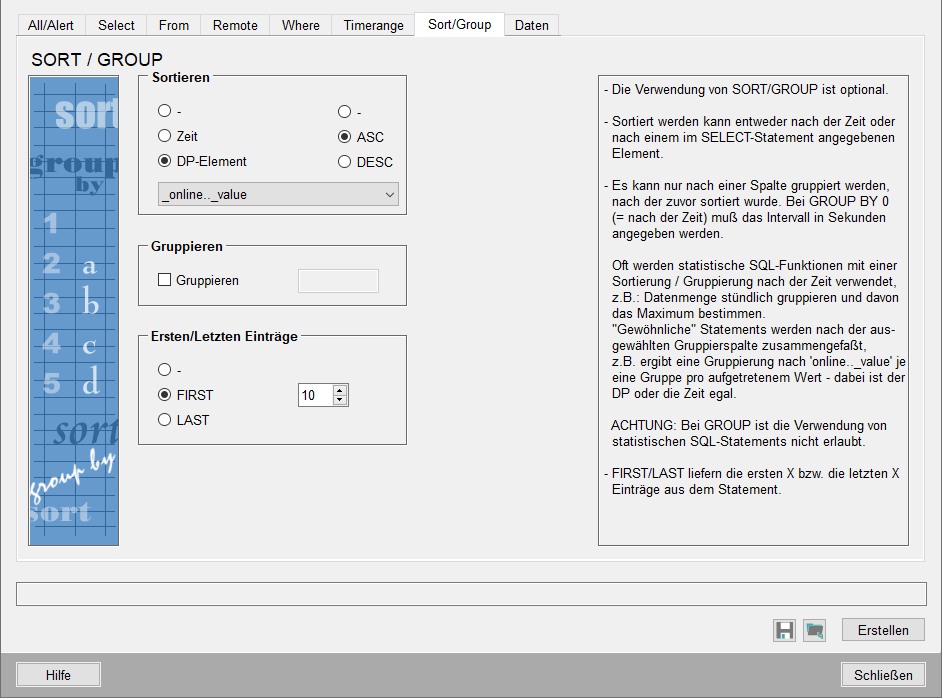The width and height of the screenshot is (942, 698).
Task: Enable the Gruppieren checkbox
Action: (165, 281)
